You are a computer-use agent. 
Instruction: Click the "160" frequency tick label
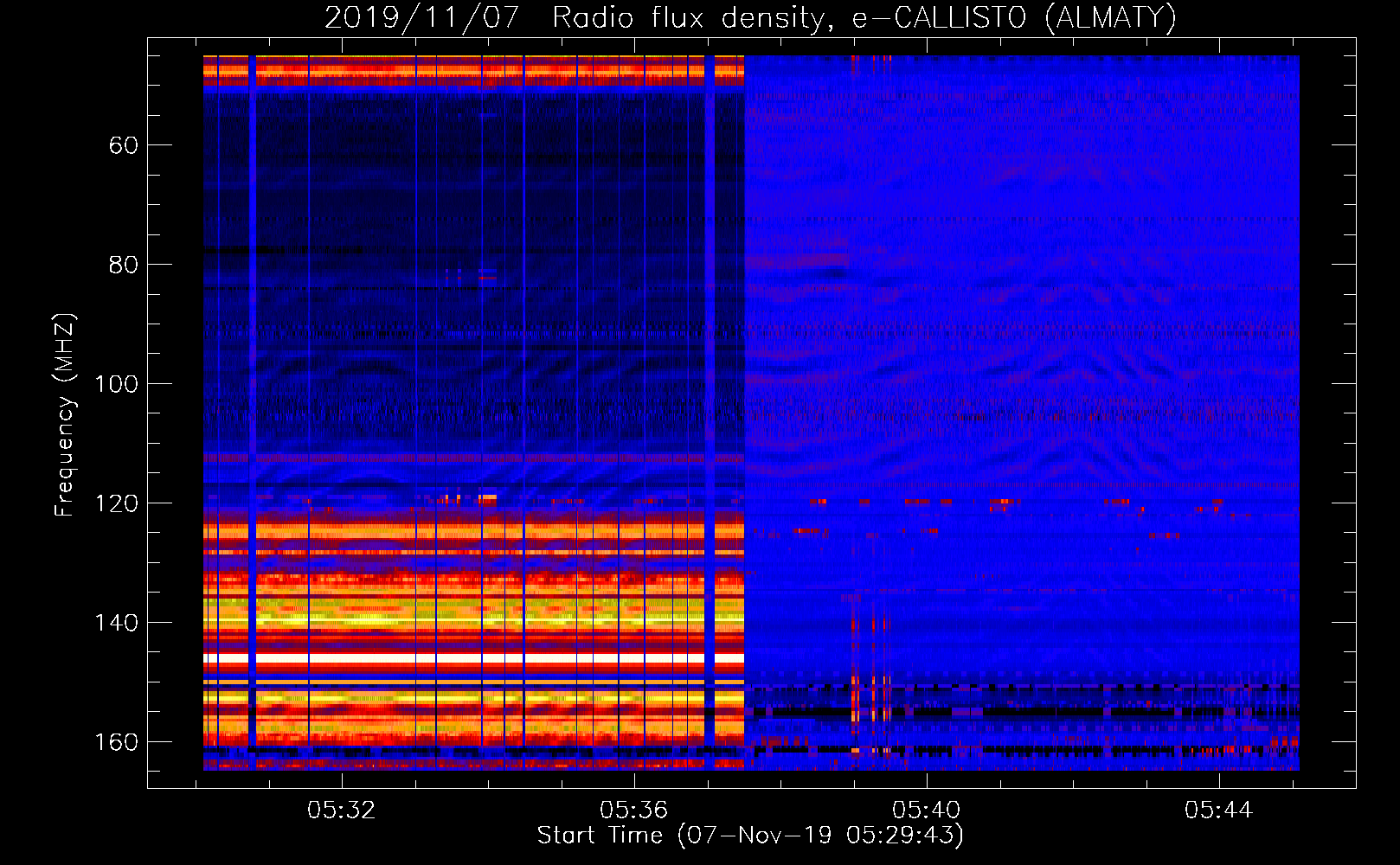116,742
